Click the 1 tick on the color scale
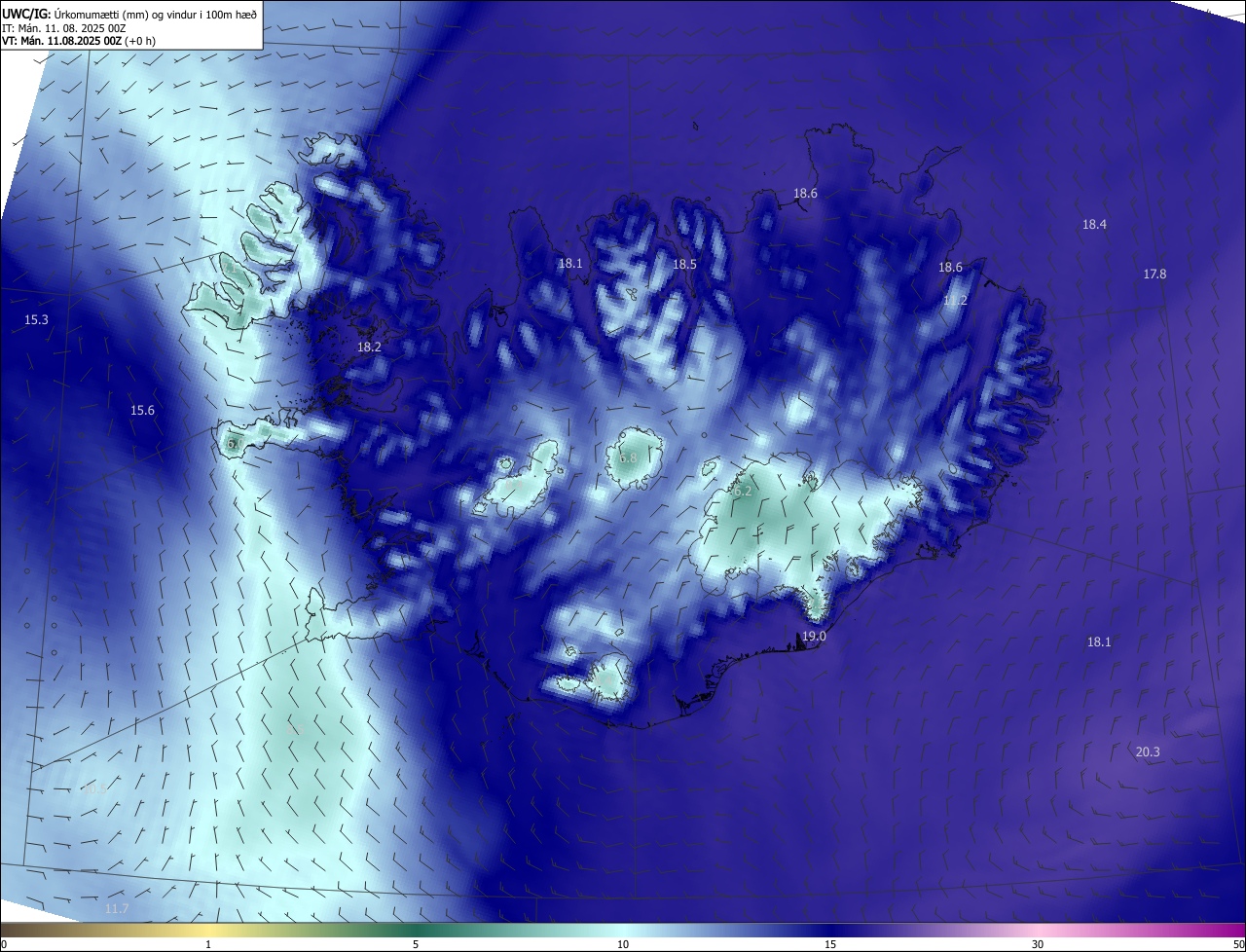Viewport: 1246px width, 952px height. tap(208, 944)
